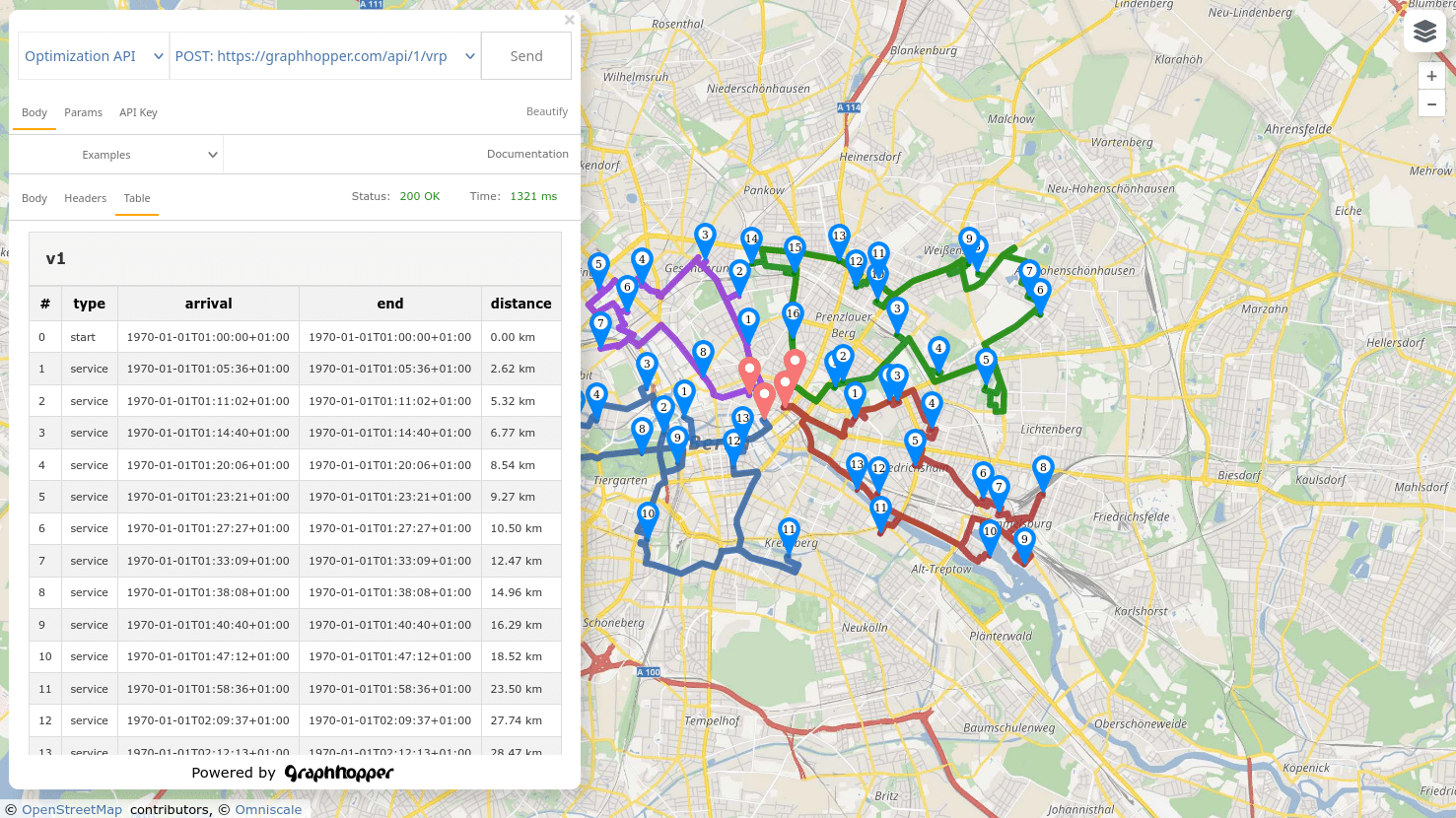
Task: Open the Optimization API dropdown
Action: click(x=94, y=56)
